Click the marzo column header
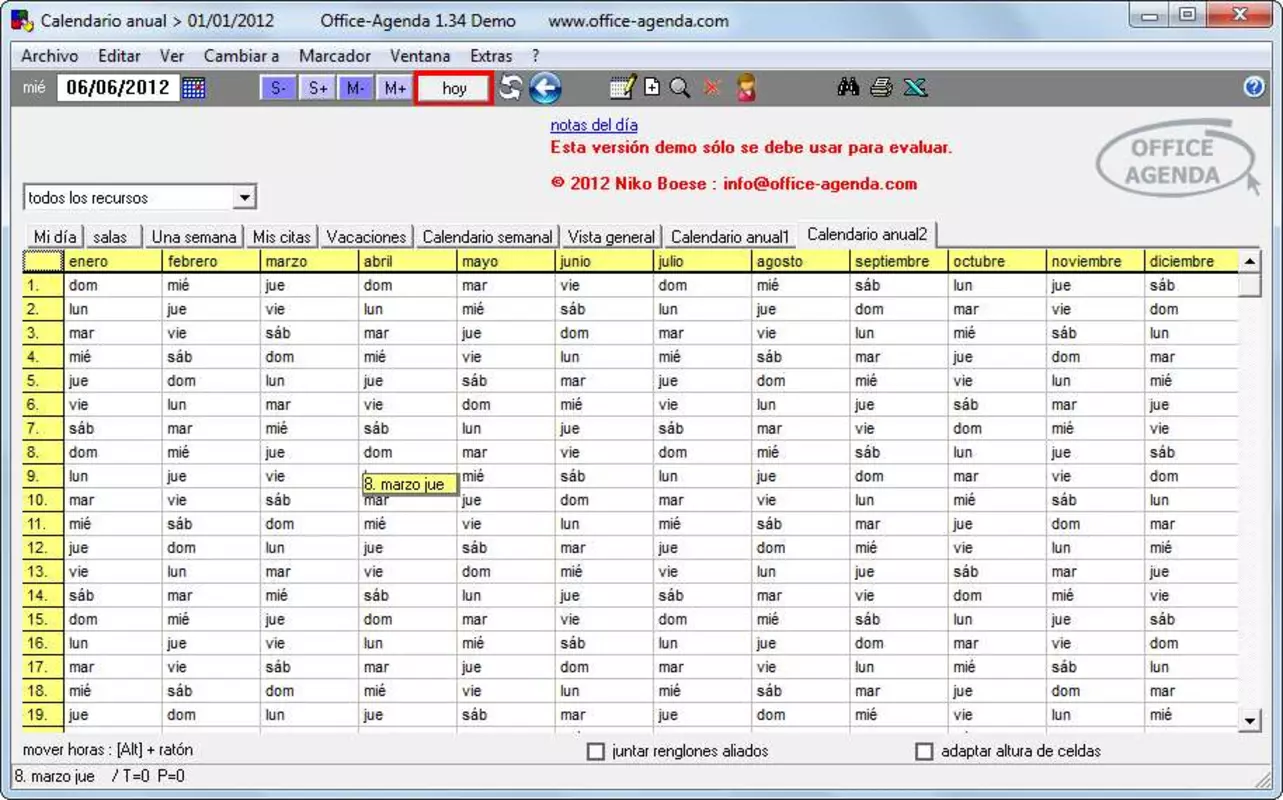This screenshot has height=800, width=1283. click(x=309, y=261)
